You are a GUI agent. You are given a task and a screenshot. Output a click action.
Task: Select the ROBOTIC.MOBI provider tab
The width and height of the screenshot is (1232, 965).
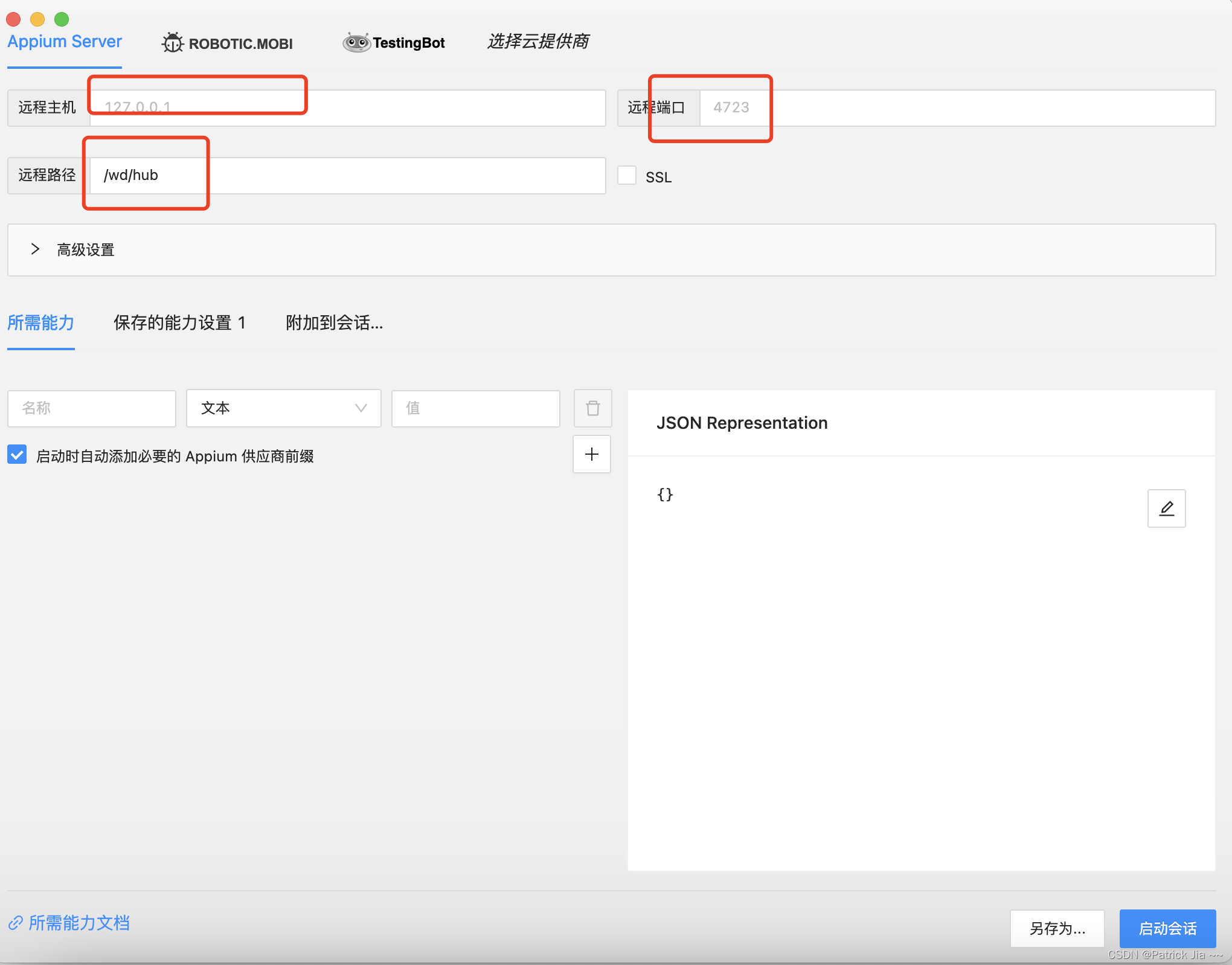(x=227, y=43)
